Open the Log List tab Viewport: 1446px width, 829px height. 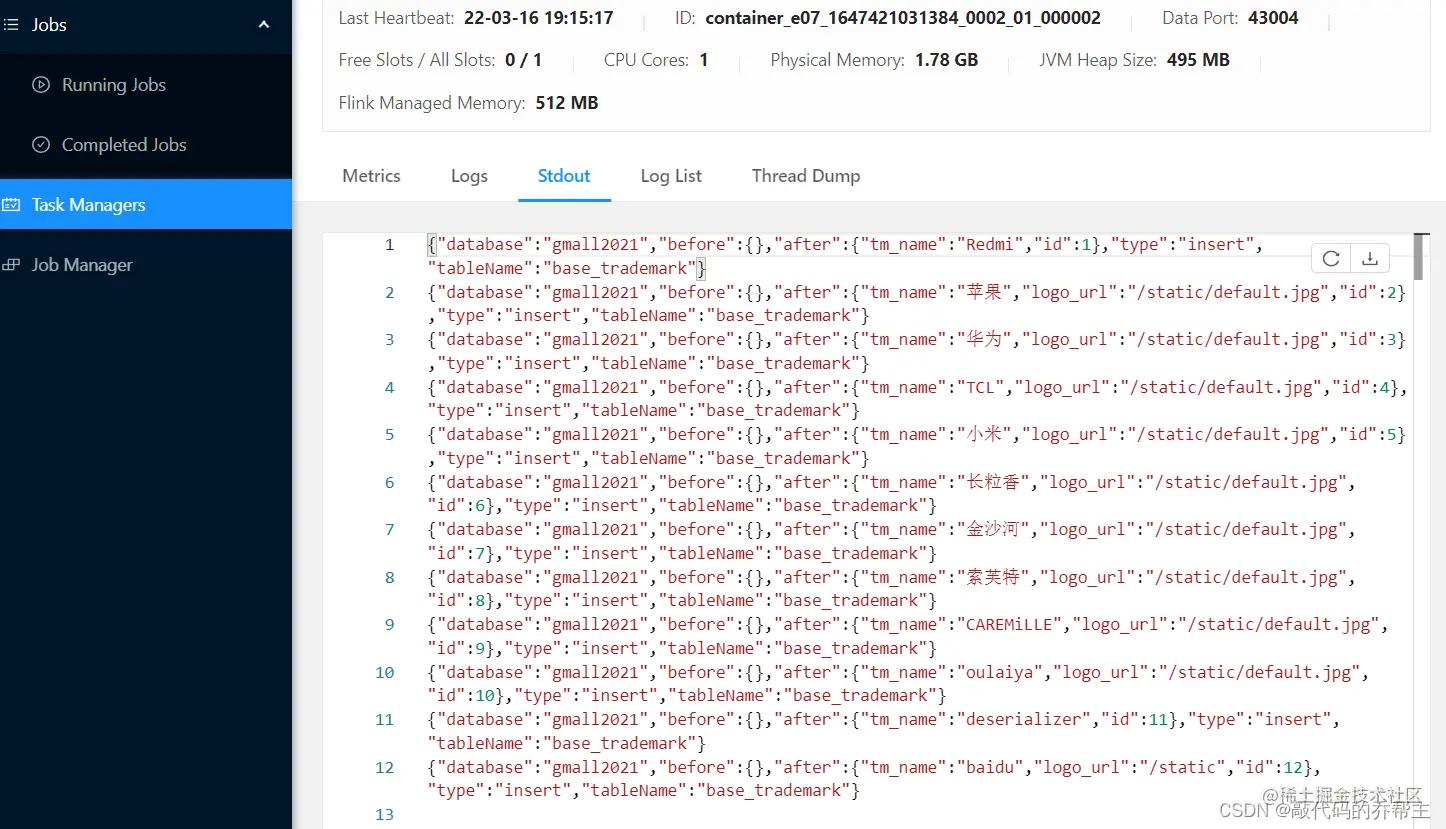tap(671, 176)
